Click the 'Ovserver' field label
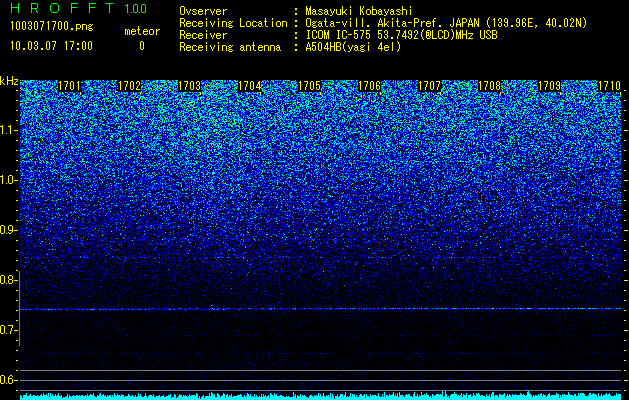This screenshot has height=400, width=629. (x=203, y=11)
